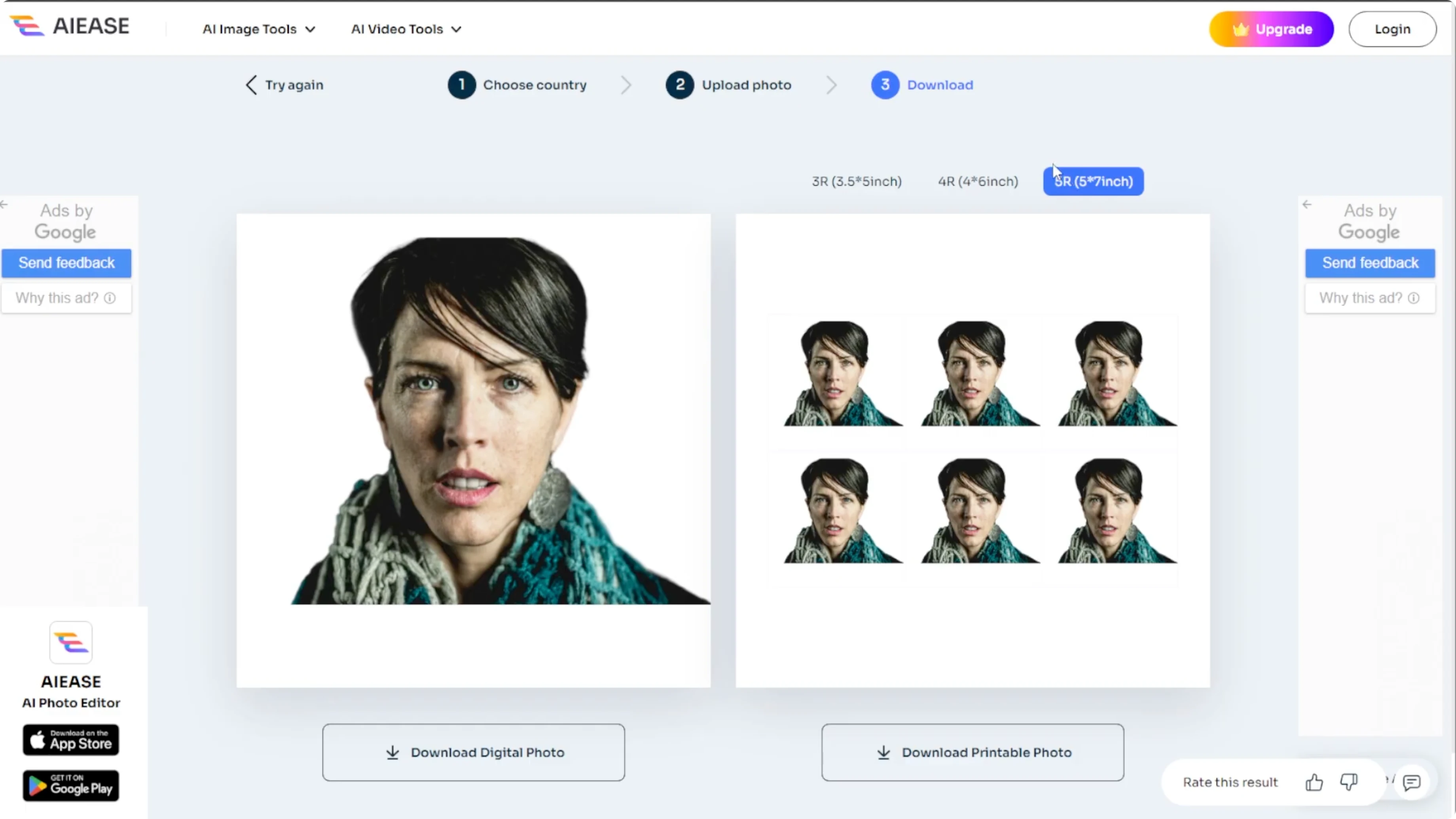The width and height of the screenshot is (1456, 819).
Task: Click the download arrow icon on Digital Photo
Action: 392,752
